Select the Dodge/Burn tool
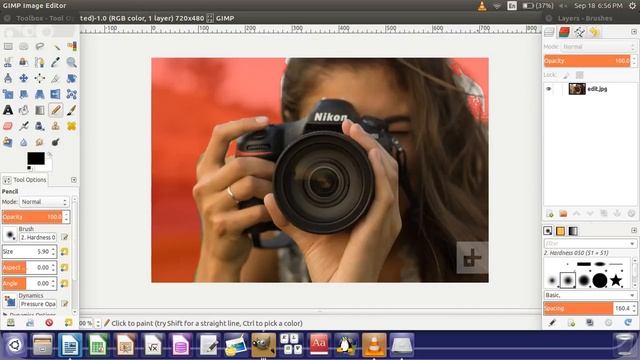Image resolution: width=640 pixels, height=360 pixels. [56, 142]
